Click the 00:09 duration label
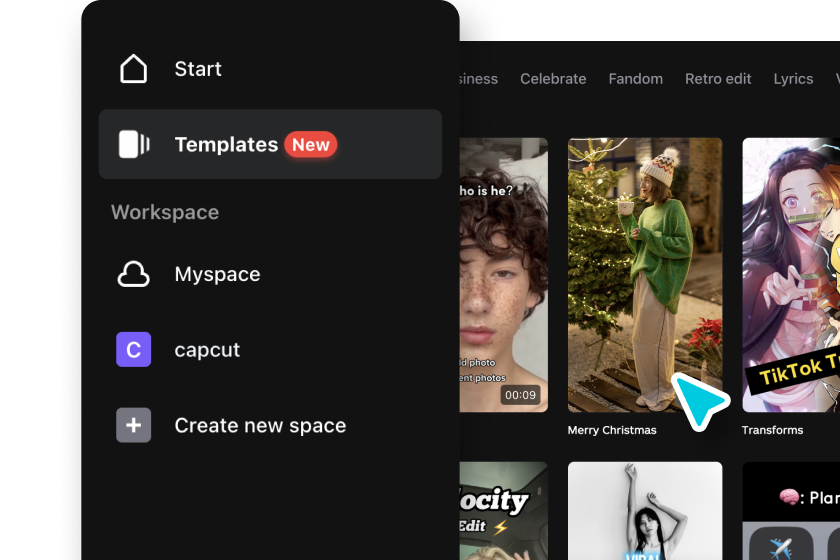This screenshot has width=840, height=560. point(520,395)
